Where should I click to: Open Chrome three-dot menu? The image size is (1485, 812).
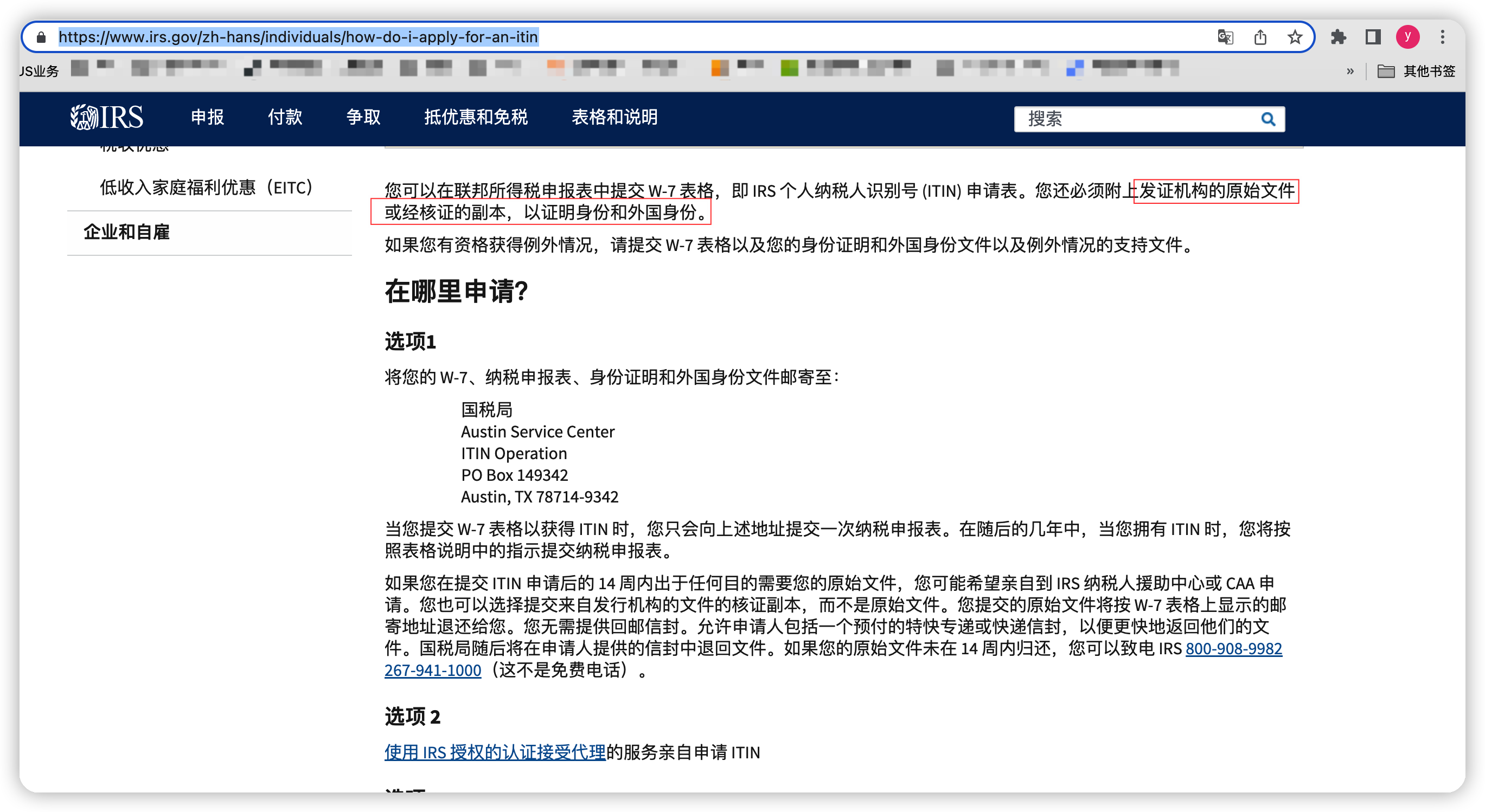[1442, 37]
